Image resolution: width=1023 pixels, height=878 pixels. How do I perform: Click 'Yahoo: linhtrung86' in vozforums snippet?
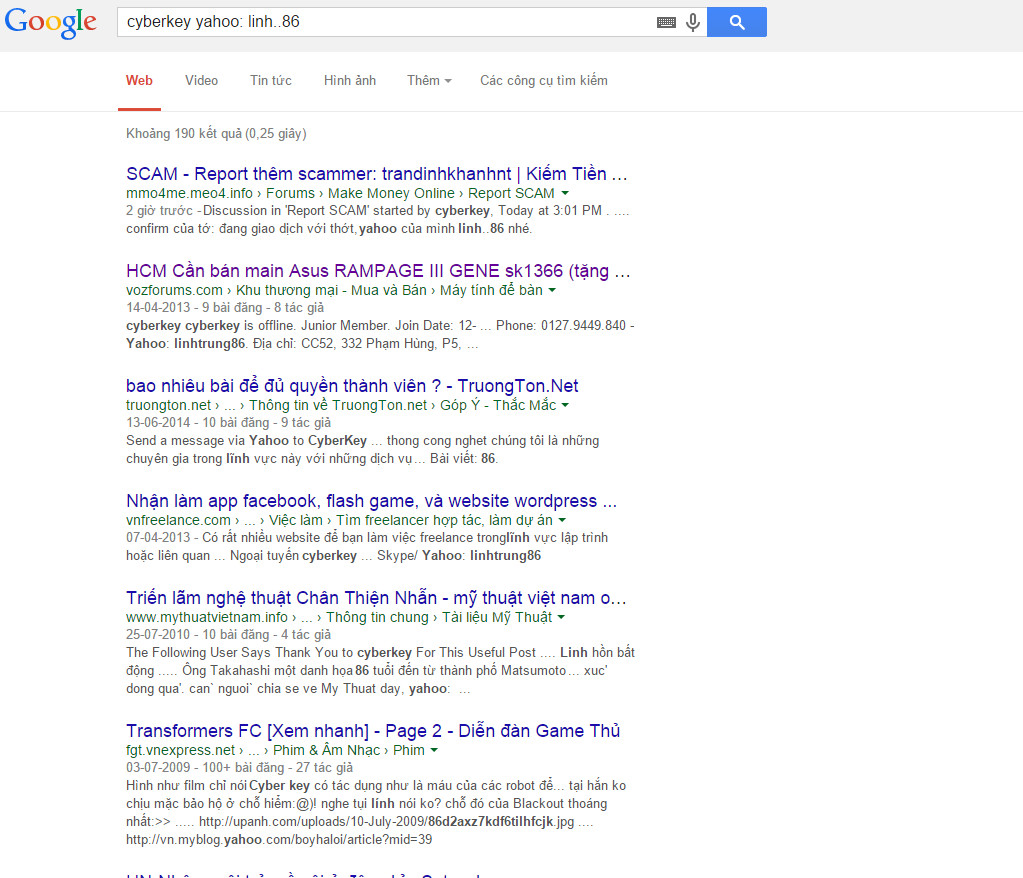click(x=186, y=344)
